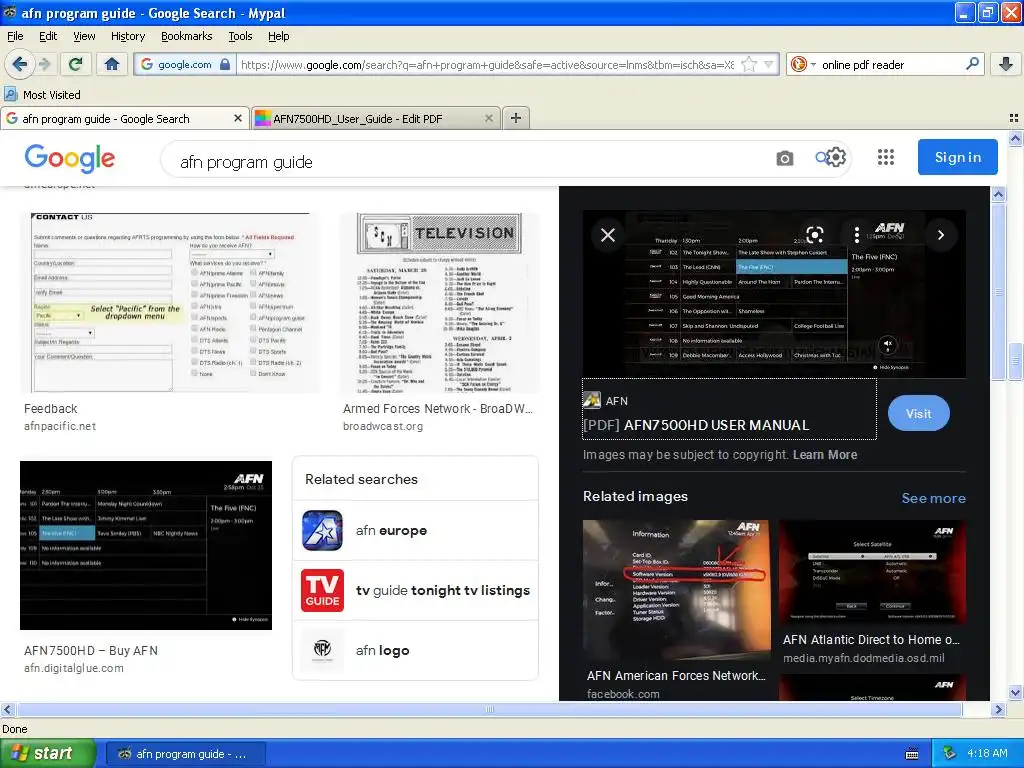Open Armed Forces Network - BroaDW result title
The image size is (1024, 768).
tap(438, 408)
